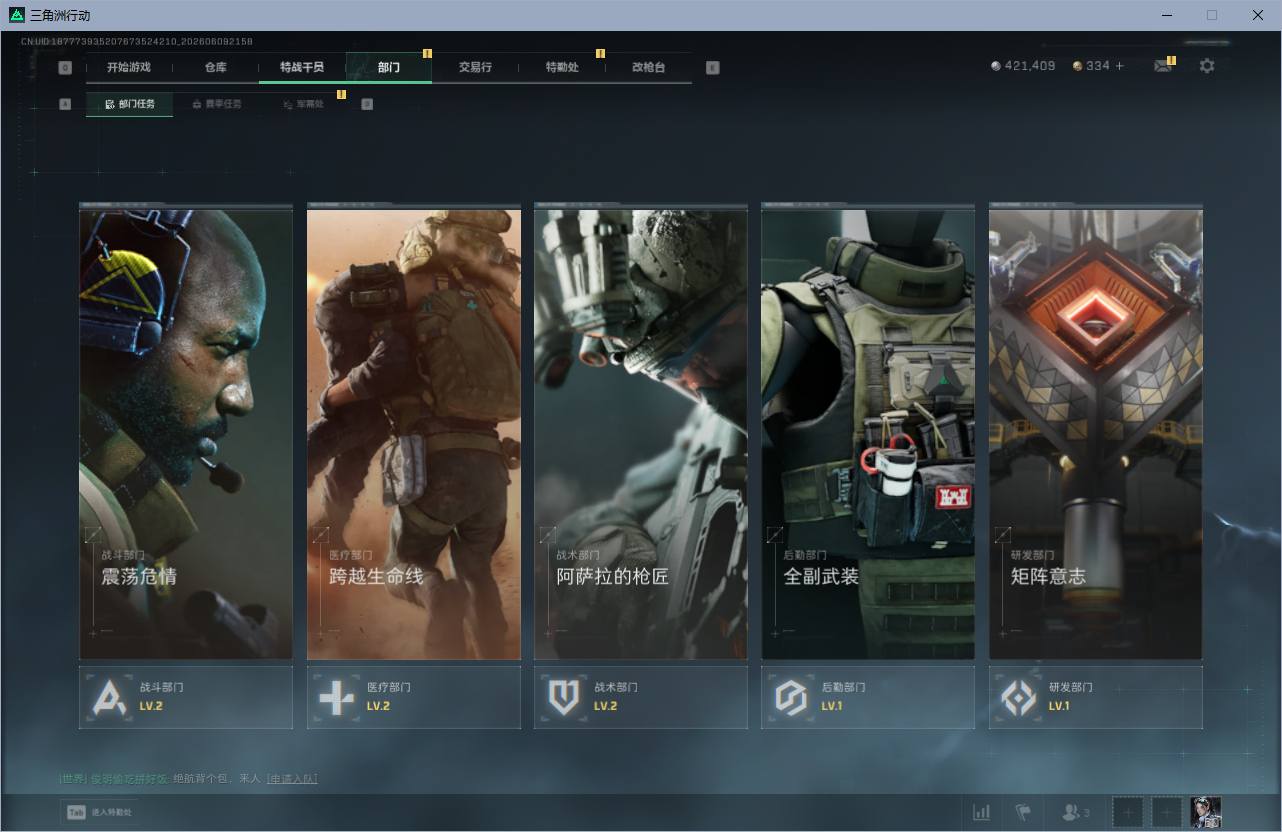Click the second empty squad slot plus
The image size is (1282, 832).
(1166, 812)
